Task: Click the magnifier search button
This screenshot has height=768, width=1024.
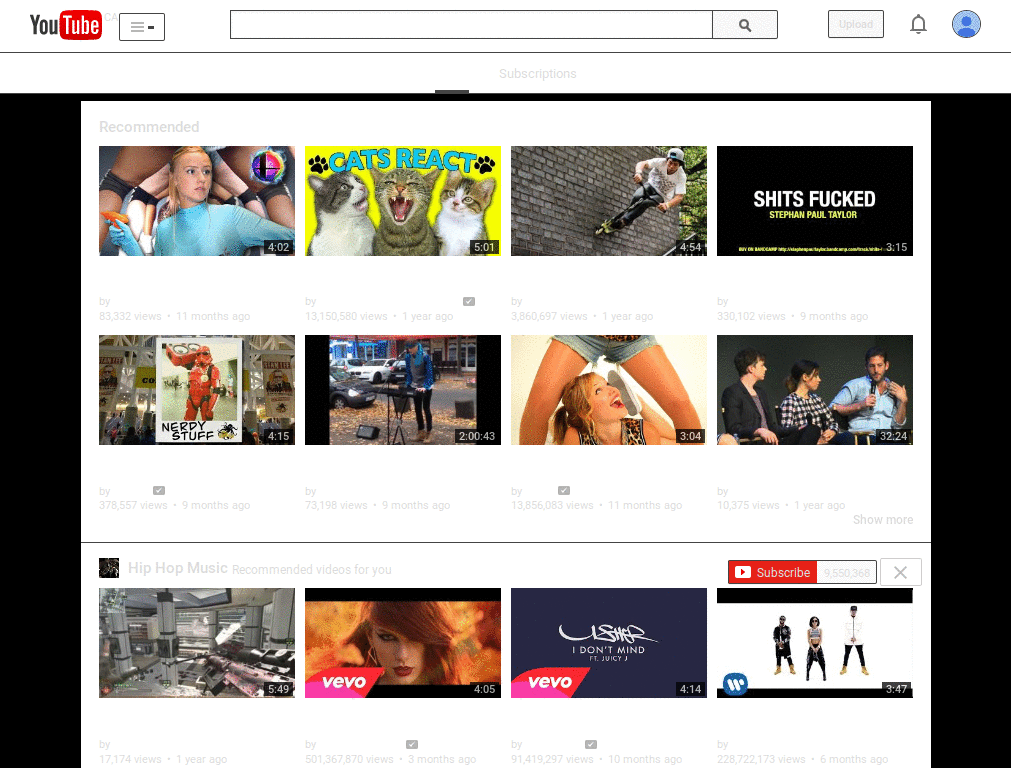Action: [x=745, y=25]
